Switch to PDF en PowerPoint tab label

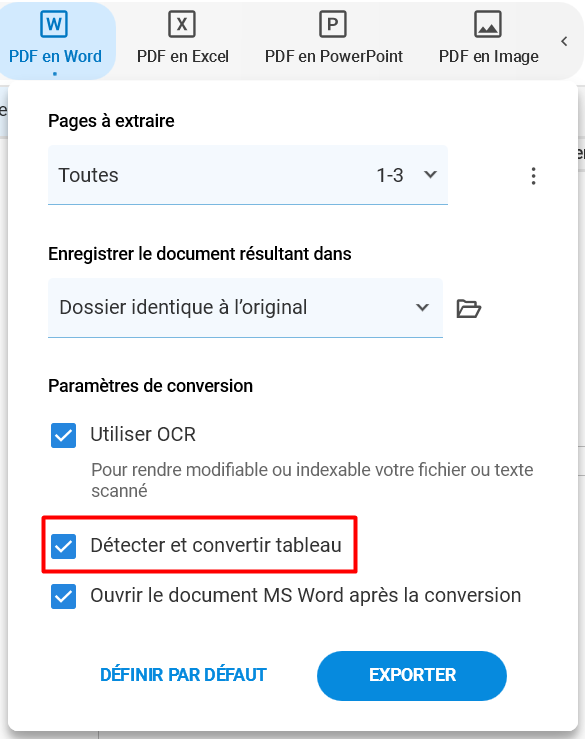334,57
